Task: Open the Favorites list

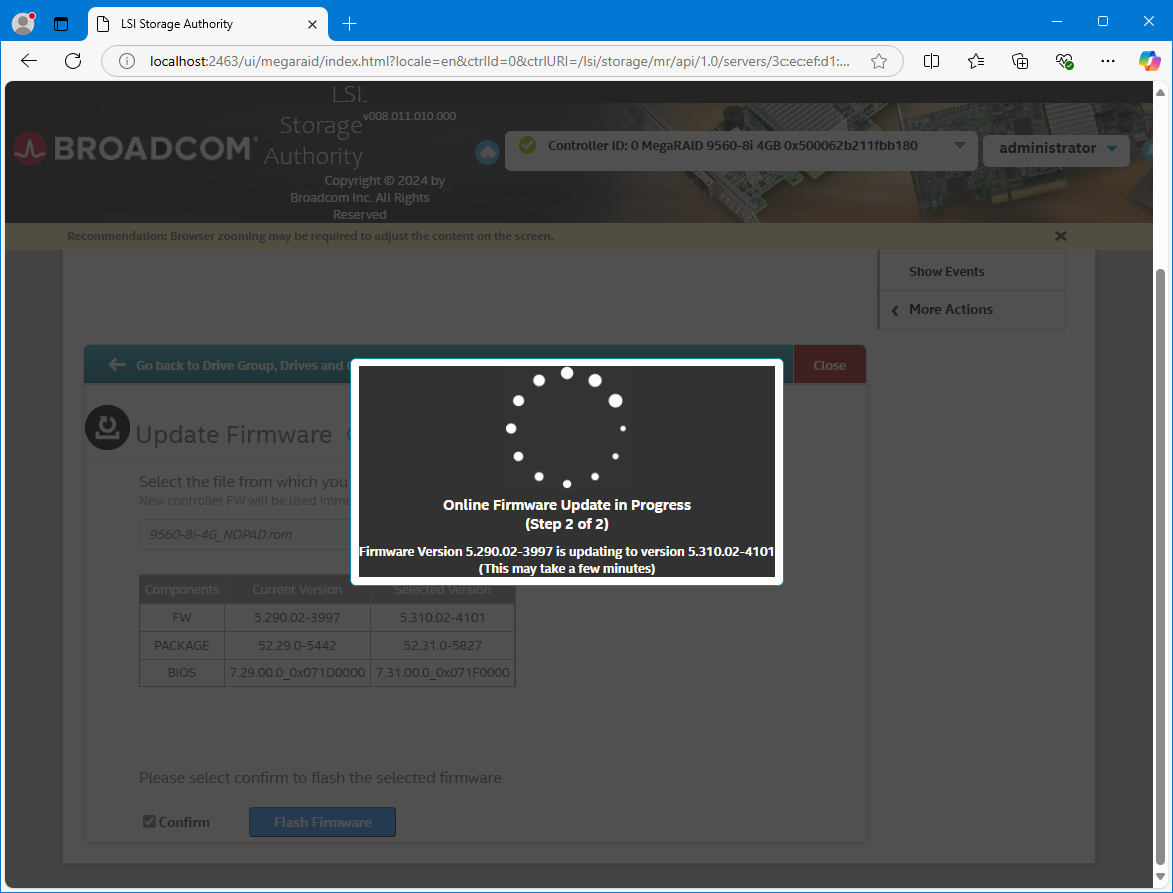Action: [976, 61]
